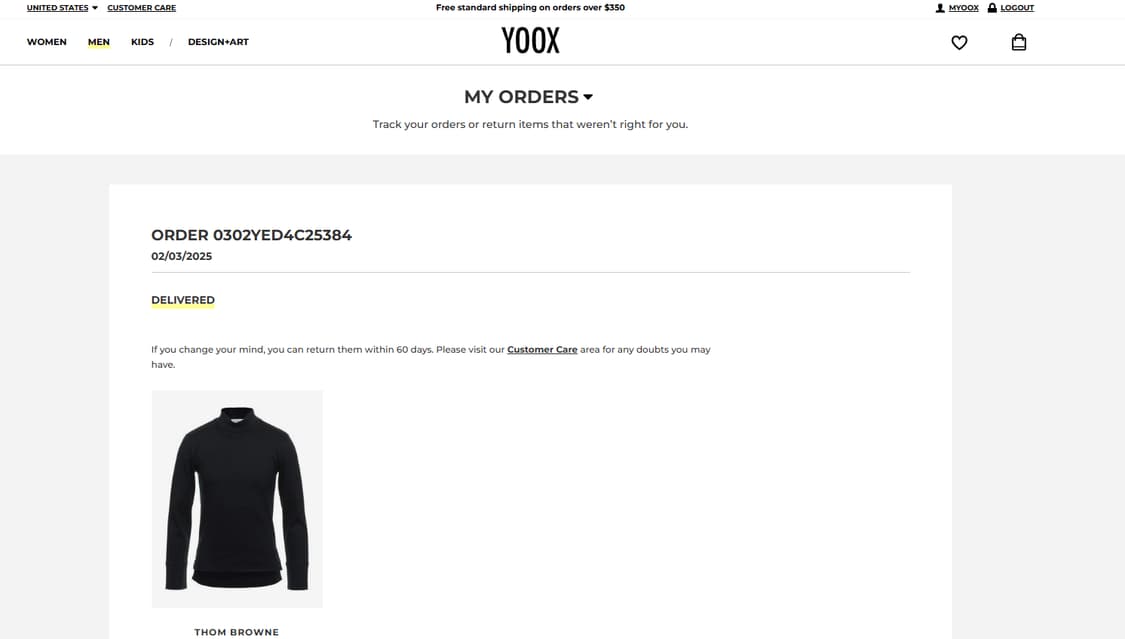This screenshot has width=1125, height=639.
Task: Open the Kids menu
Action: (x=142, y=42)
